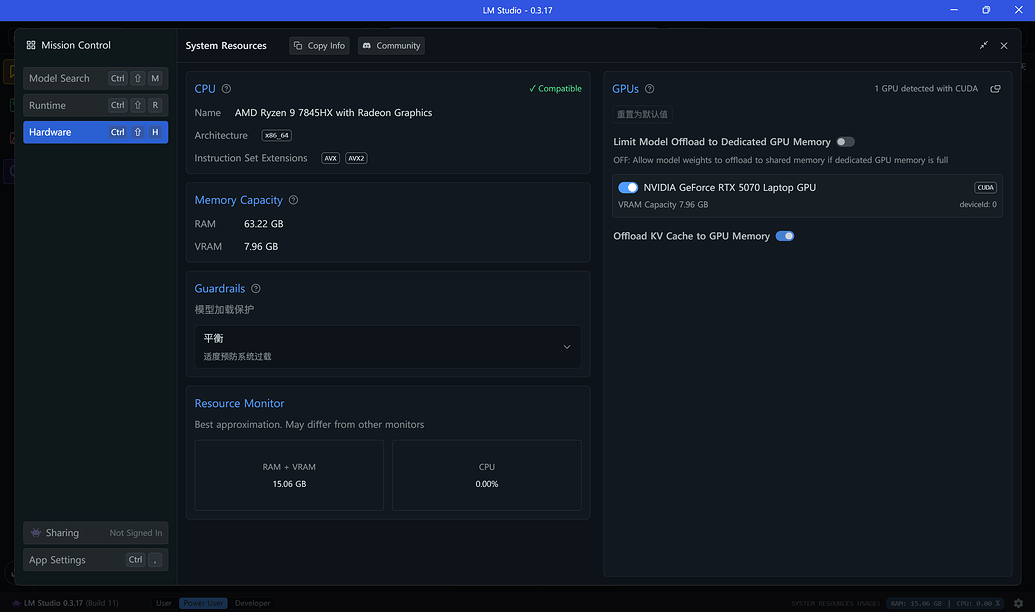The width and height of the screenshot is (1035, 612).
Task: Click the CPU usage card
Action: (x=487, y=475)
